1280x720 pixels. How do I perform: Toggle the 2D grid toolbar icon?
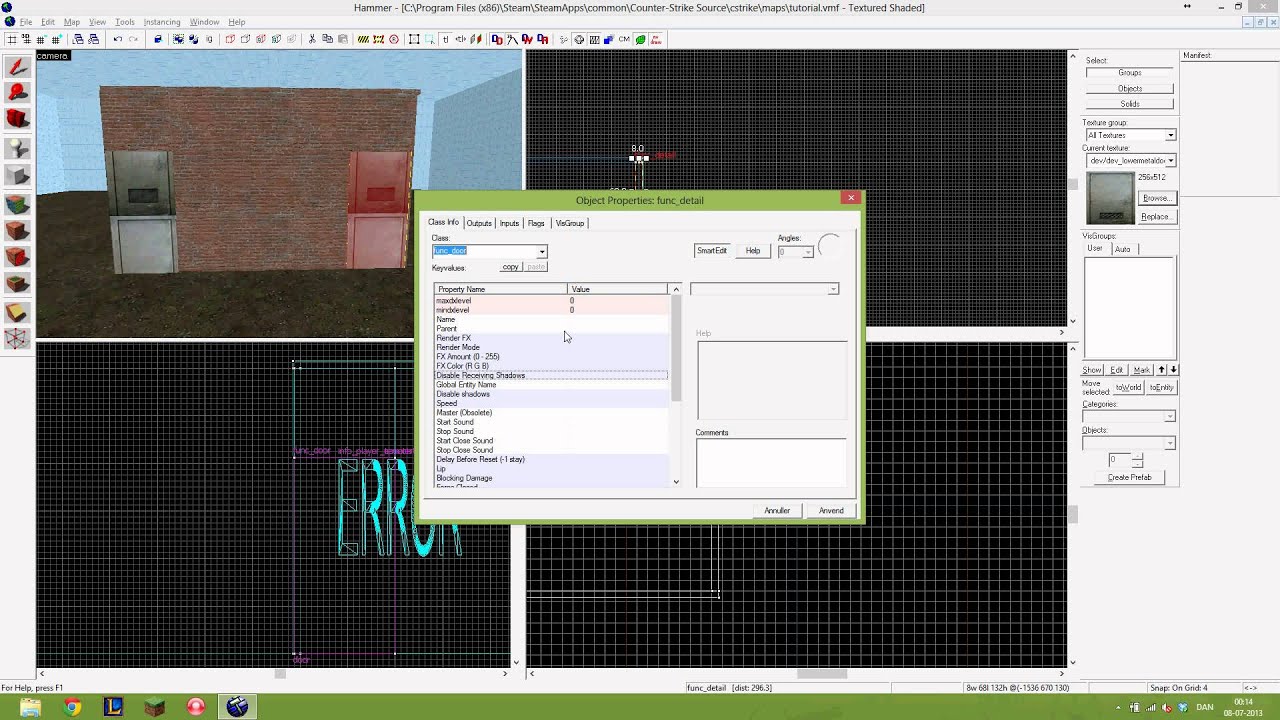click(10, 39)
